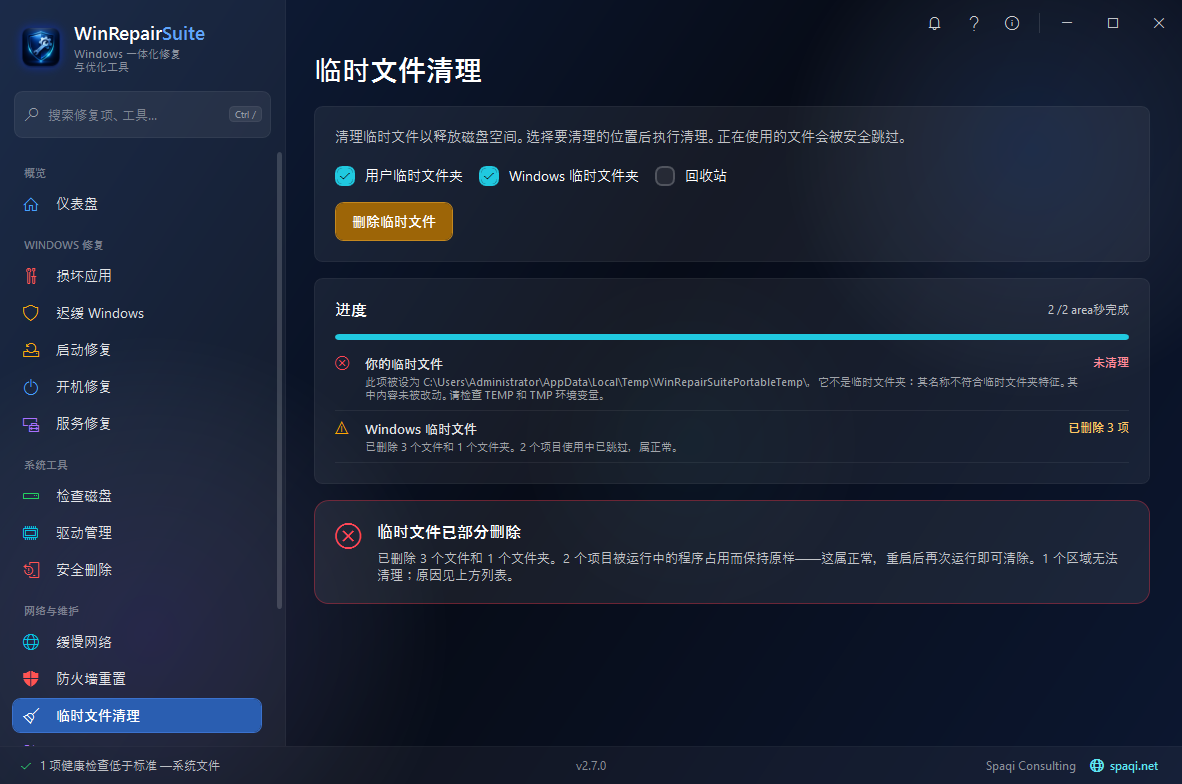Go to 安全删除 tool

tap(137, 570)
